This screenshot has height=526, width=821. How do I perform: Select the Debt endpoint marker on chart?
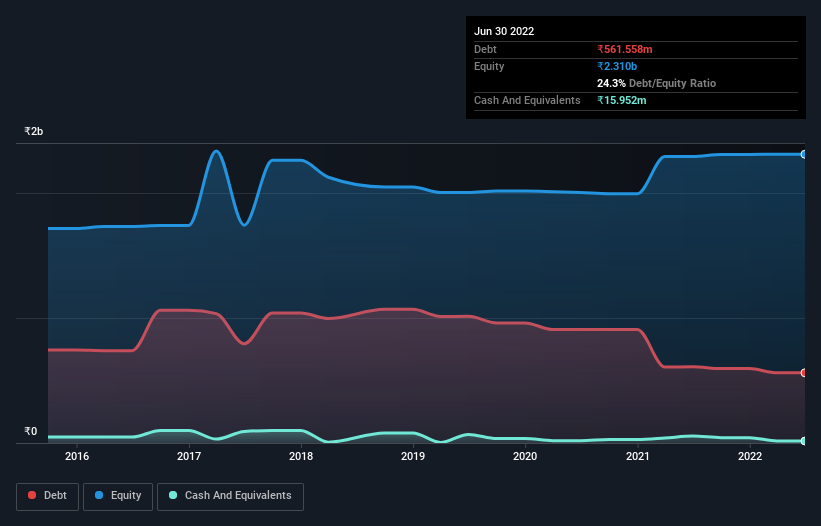point(804,373)
